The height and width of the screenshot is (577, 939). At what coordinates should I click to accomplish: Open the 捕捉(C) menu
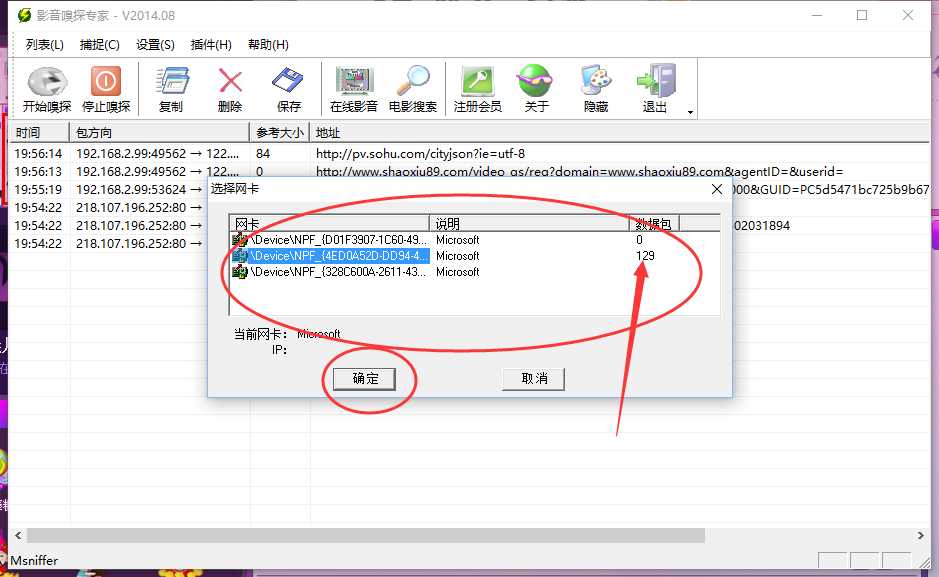pyautogui.click(x=99, y=45)
